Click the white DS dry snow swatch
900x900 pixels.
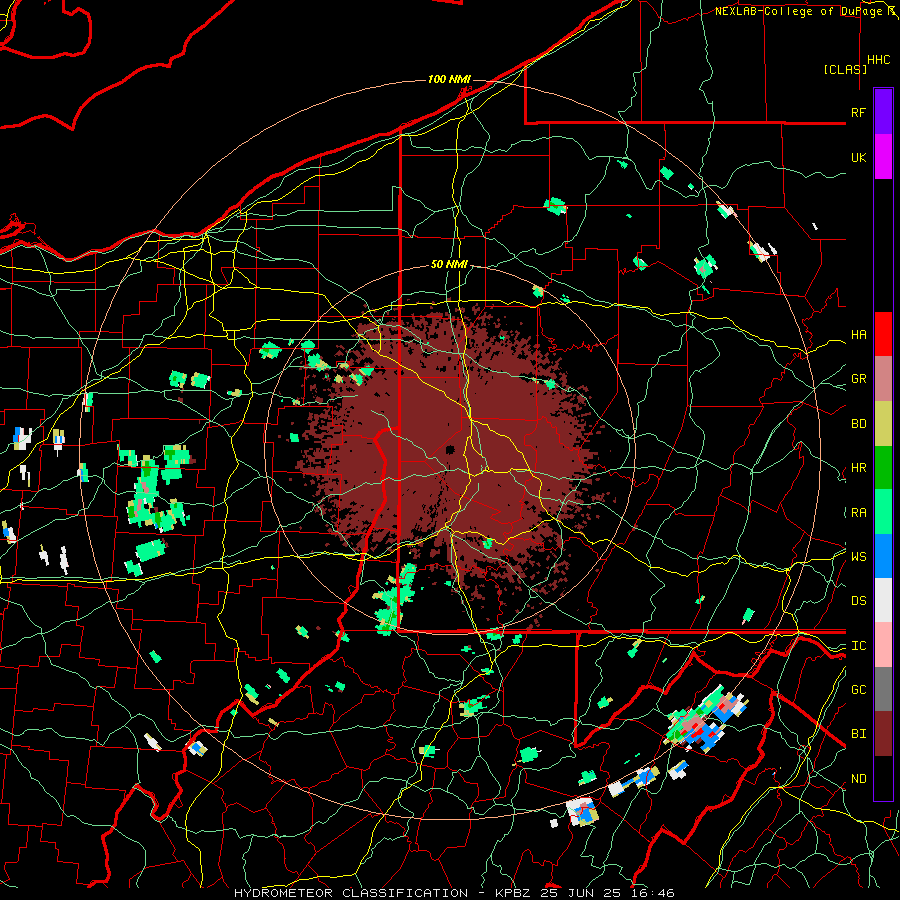pyautogui.click(x=883, y=600)
